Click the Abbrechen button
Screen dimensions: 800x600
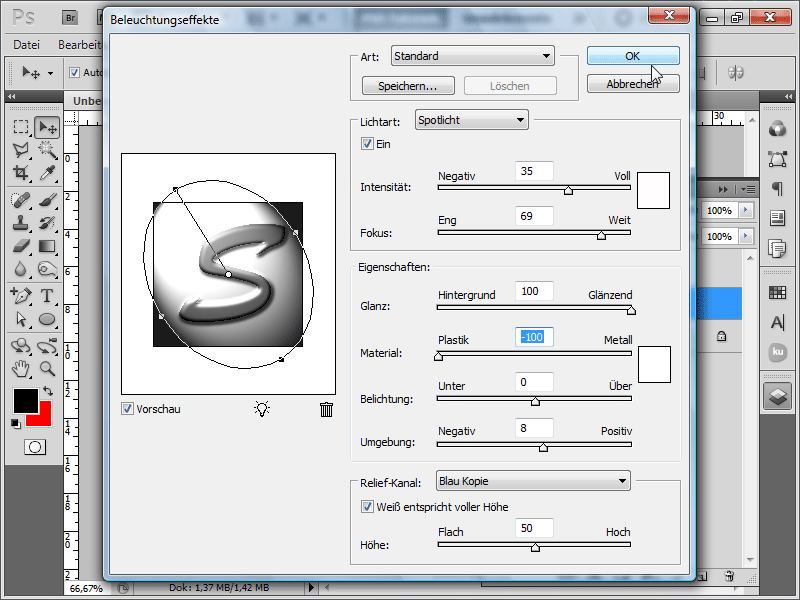pos(633,84)
